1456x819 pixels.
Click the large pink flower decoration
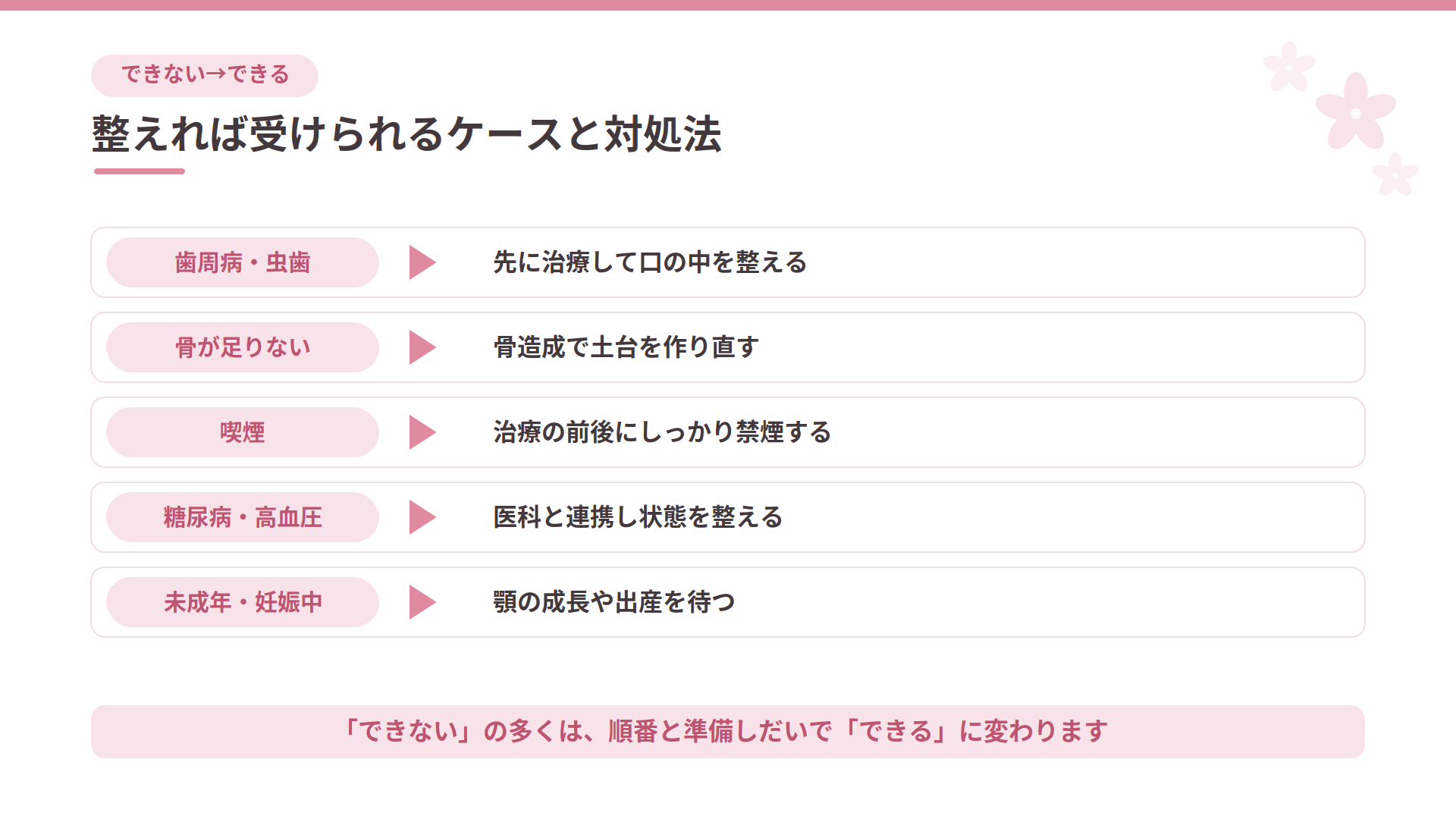pyautogui.click(x=1356, y=112)
